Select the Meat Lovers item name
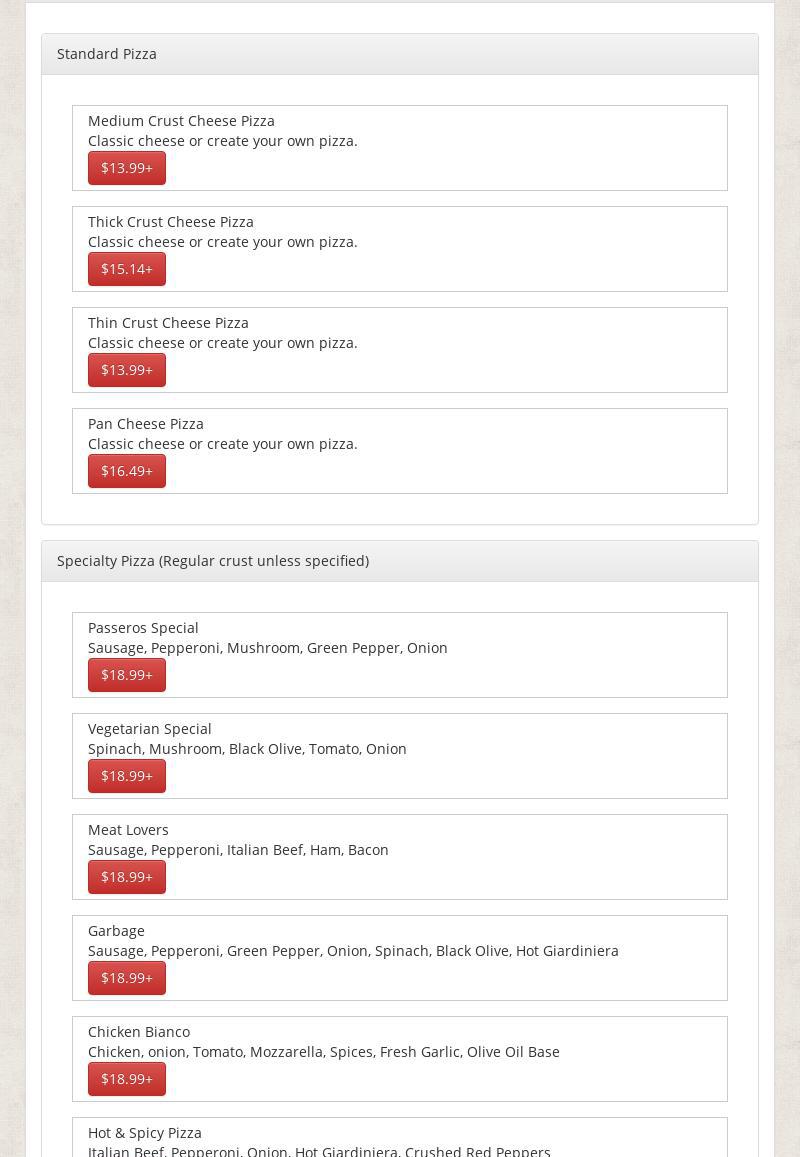This screenshot has width=800, height=1157. pyautogui.click(x=128, y=830)
